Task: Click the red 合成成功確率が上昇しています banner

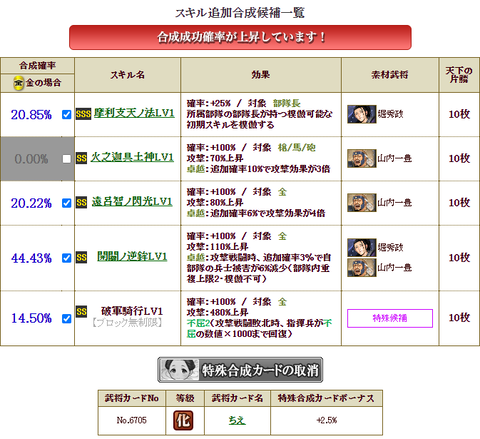Action: pyautogui.click(x=240, y=37)
